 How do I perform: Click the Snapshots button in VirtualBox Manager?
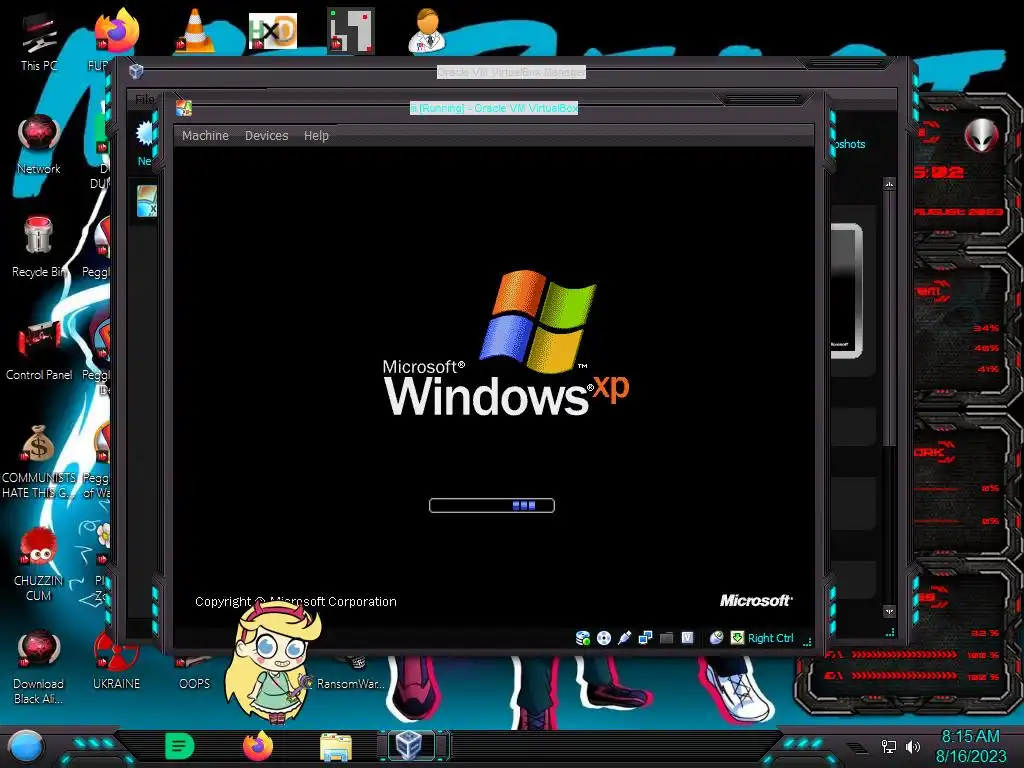point(849,144)
